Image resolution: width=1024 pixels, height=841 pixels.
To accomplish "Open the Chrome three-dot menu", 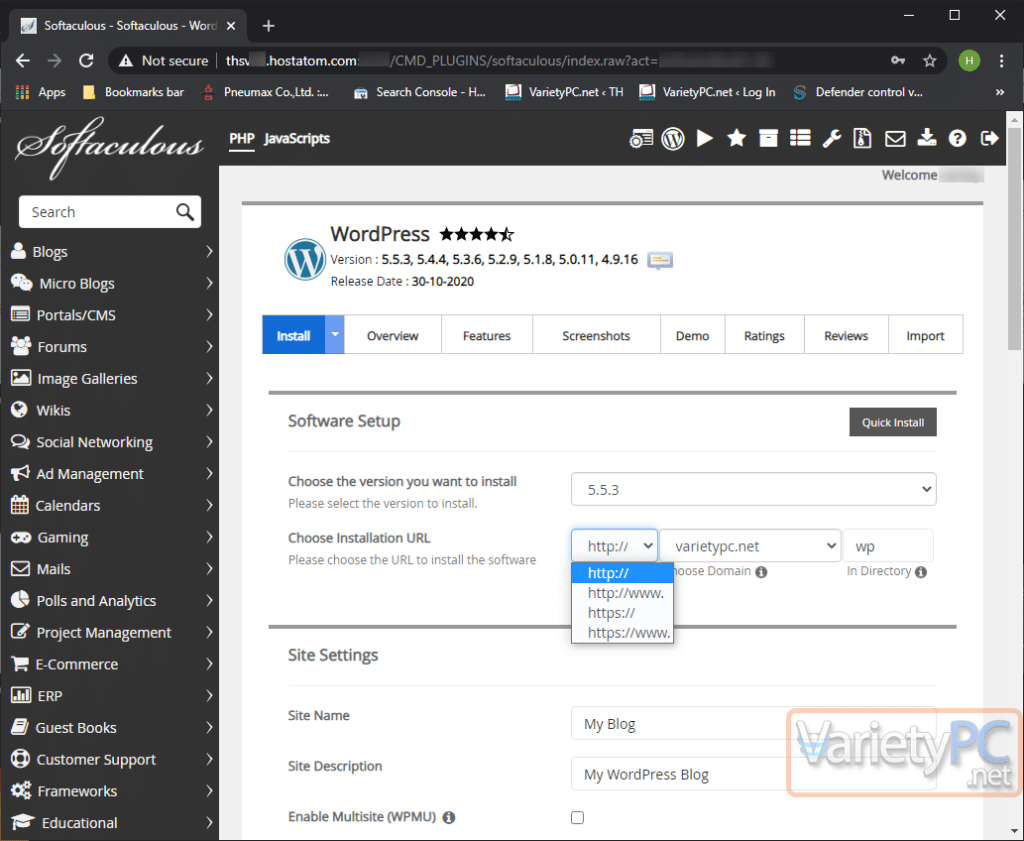I will [x=1001, y=61].
